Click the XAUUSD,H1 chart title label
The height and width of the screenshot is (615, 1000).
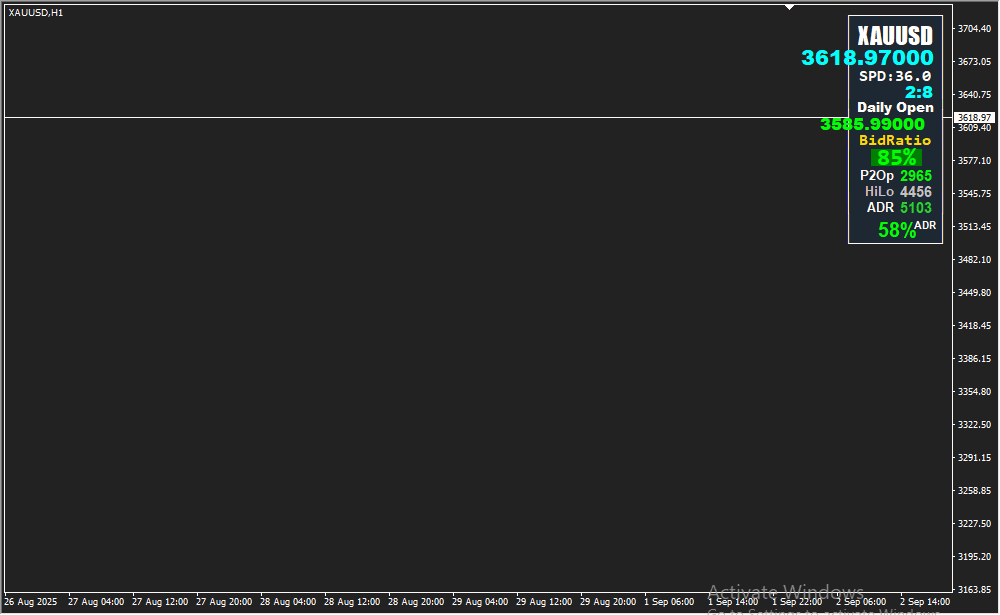pos(36,13)
